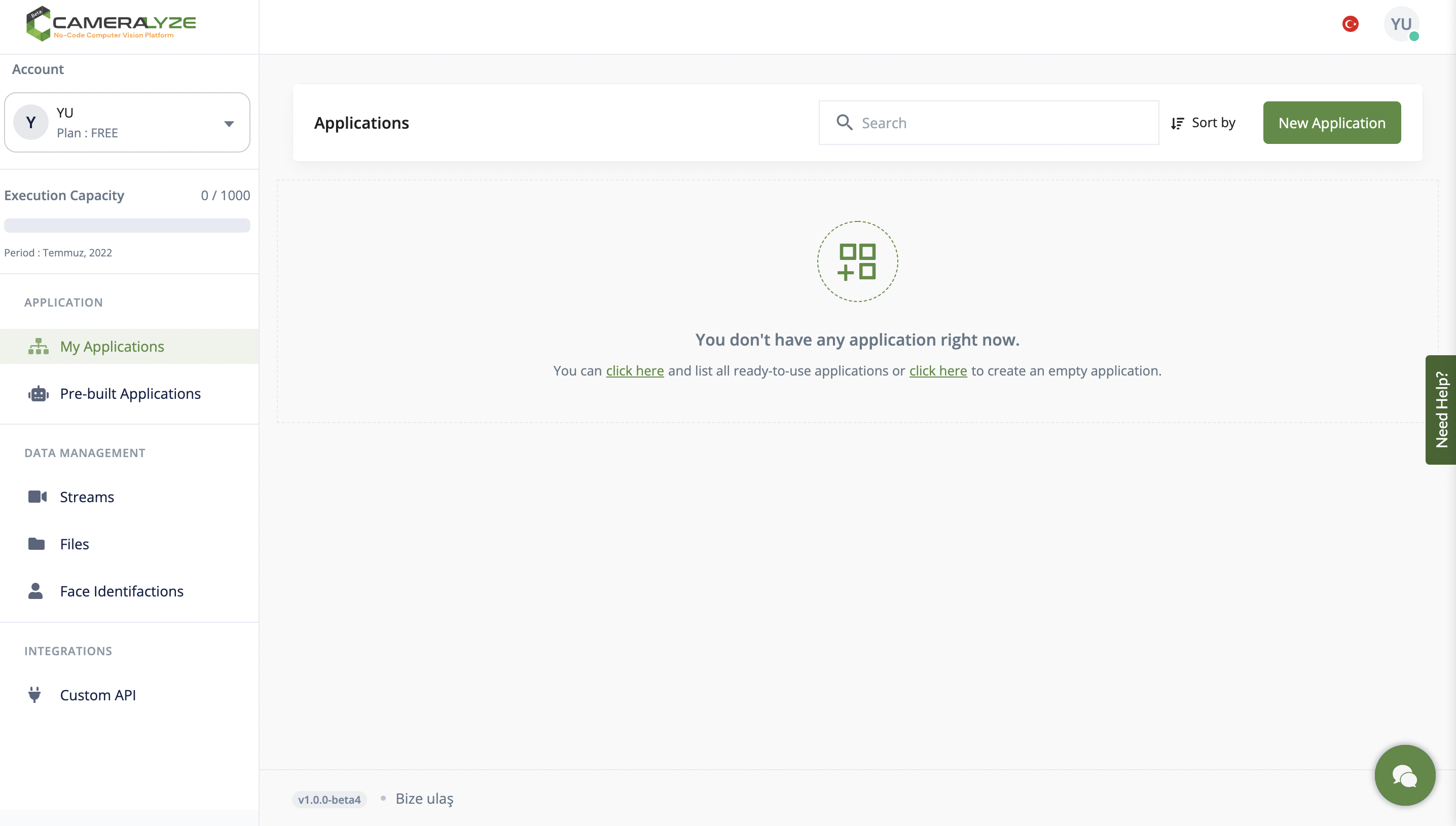The height and width of the screenshot is (826, 1456).
Task: Open Files via the folder icon
Action: coord(38,543)
